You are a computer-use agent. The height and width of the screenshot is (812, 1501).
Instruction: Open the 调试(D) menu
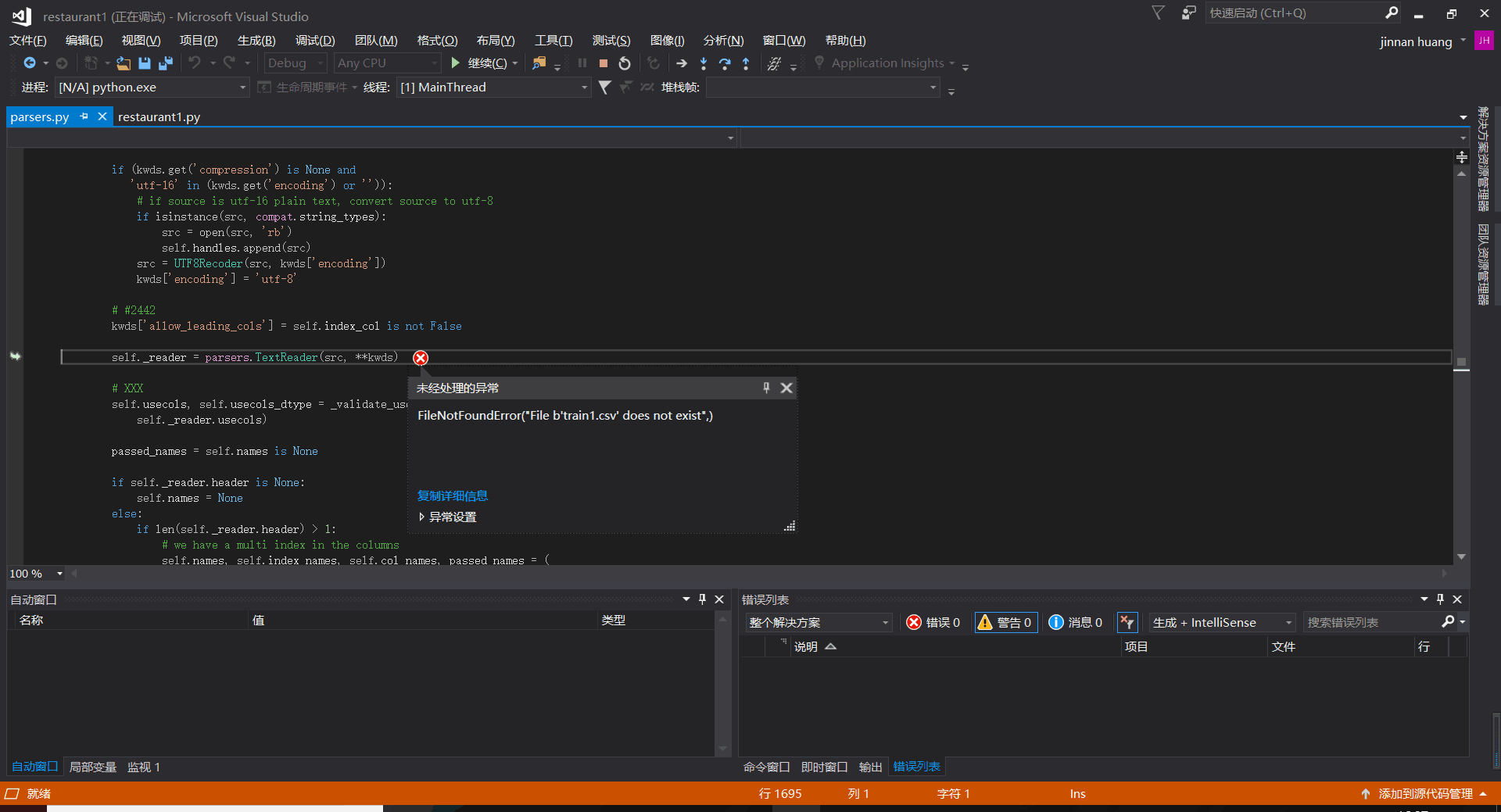pyautogui.click(x=314, y=41)
